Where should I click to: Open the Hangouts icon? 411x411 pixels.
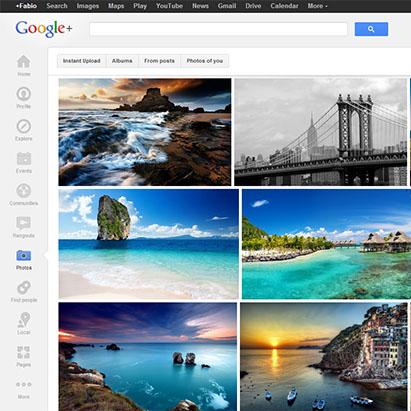(24, 223)
